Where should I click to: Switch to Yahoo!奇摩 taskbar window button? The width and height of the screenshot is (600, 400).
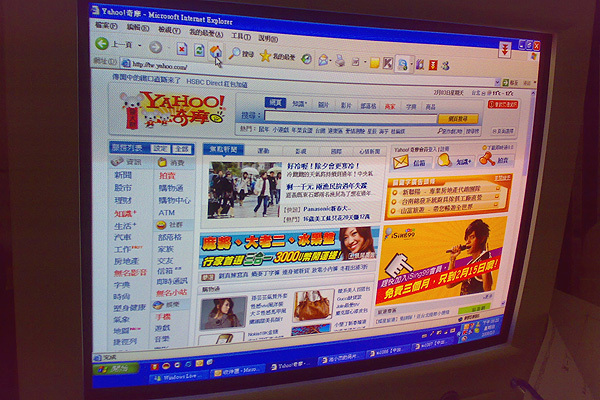click(x=292, y=366)
